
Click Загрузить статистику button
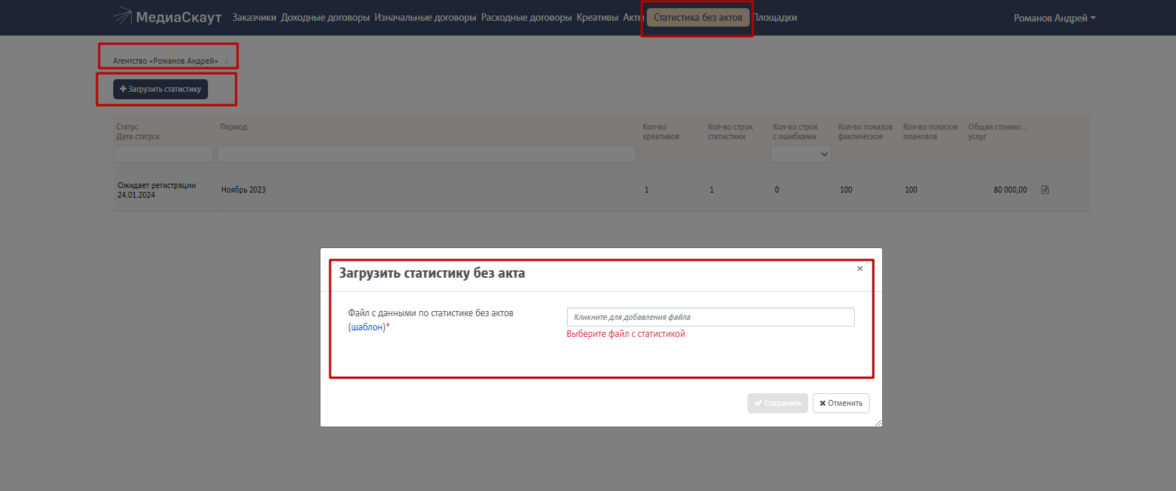pyautogui.click(x=160, y=89)
